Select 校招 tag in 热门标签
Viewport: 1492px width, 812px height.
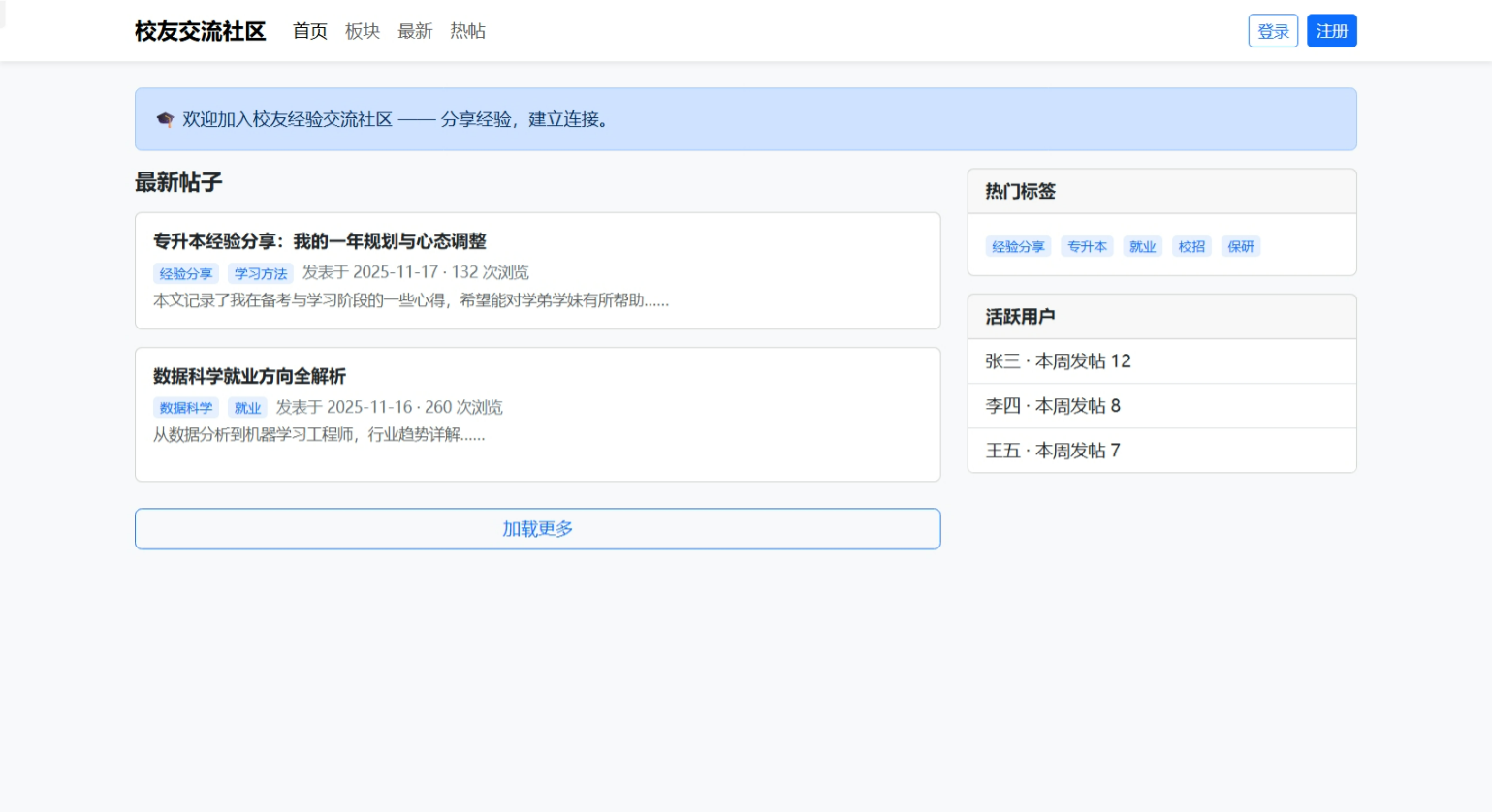(x=1191, y=247)
